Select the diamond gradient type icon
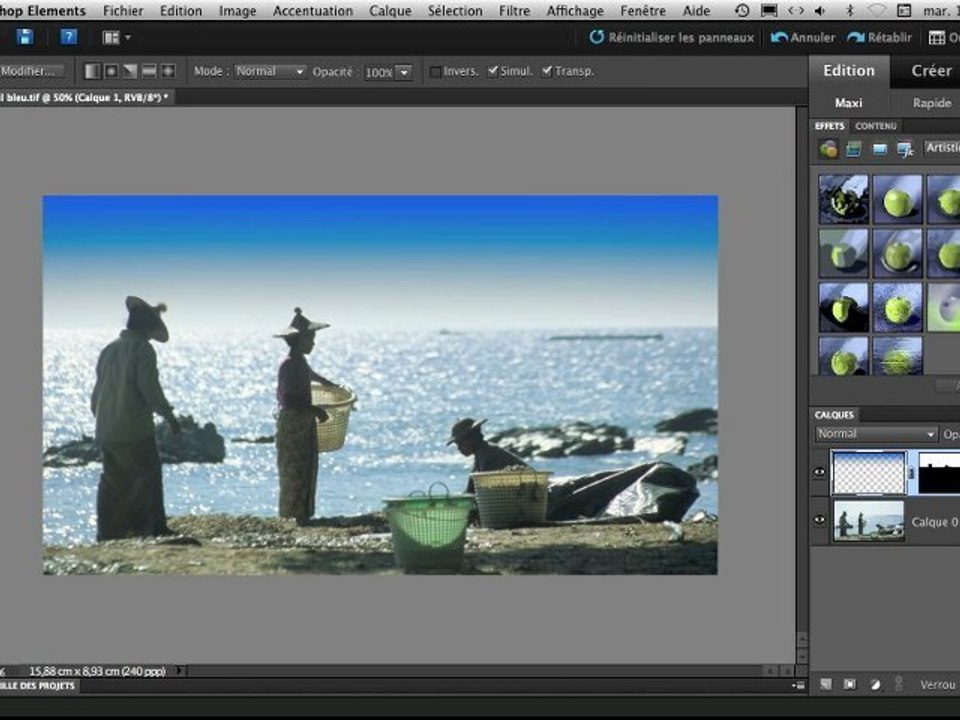Screen dimensions: 960x720 coord(168,71)
